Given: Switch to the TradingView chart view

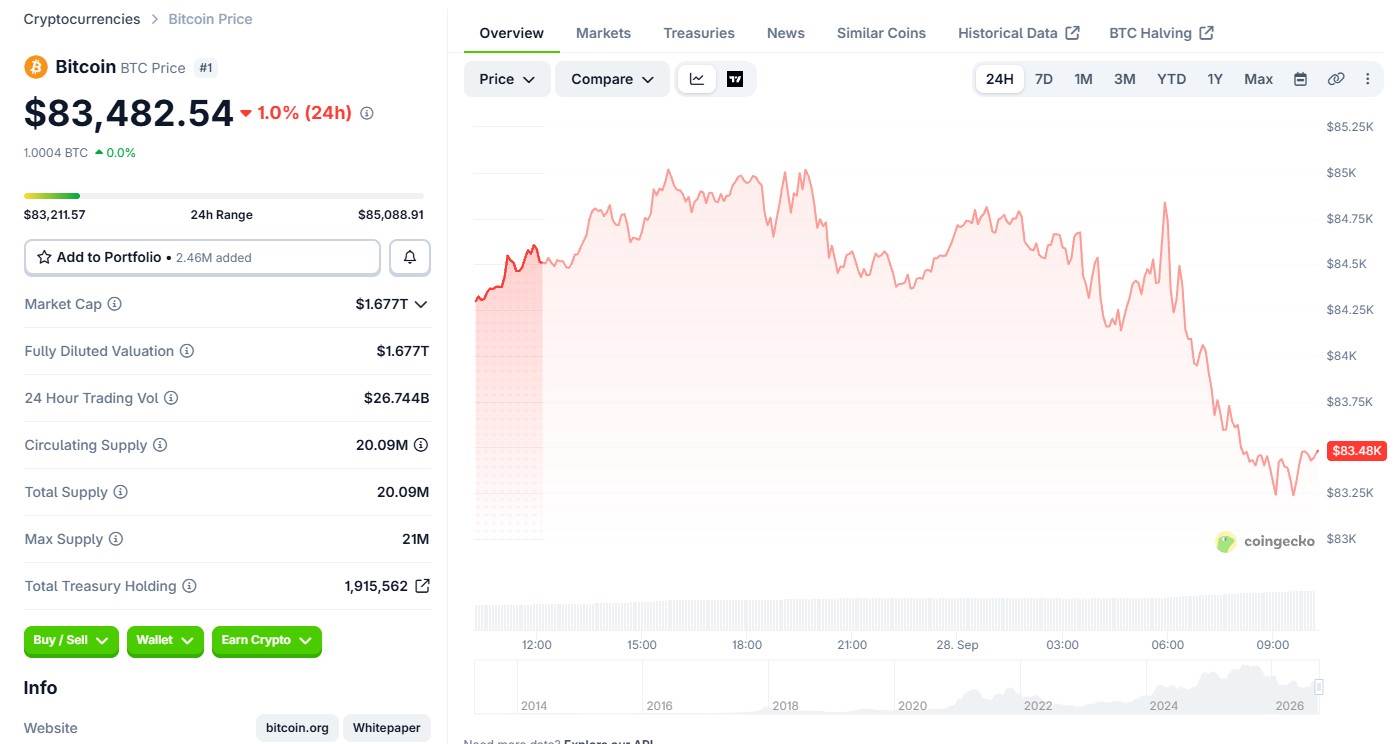Looking at the screenshot, I should click(x=735, y=79).
